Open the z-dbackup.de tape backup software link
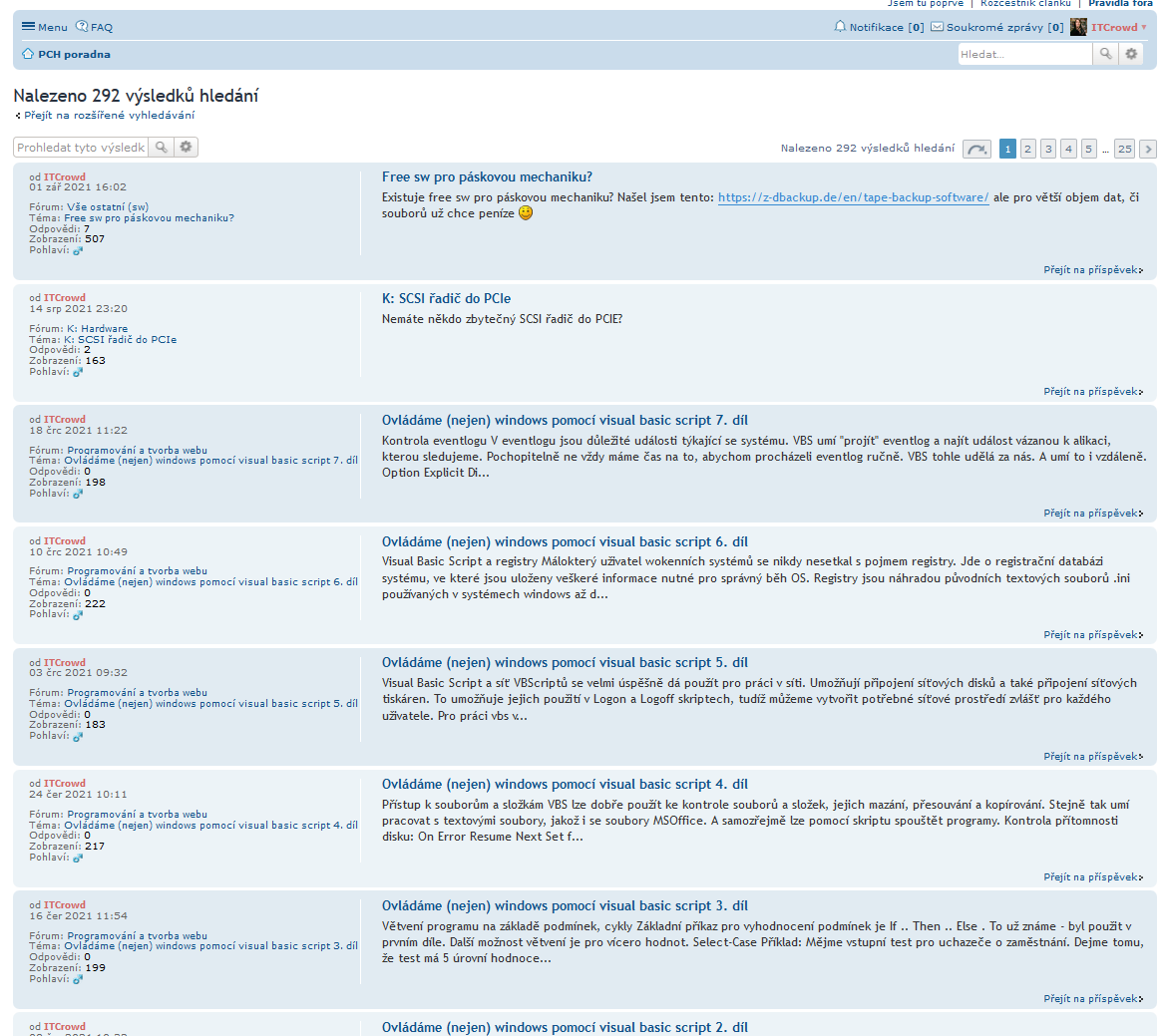 tap(853, 197)
